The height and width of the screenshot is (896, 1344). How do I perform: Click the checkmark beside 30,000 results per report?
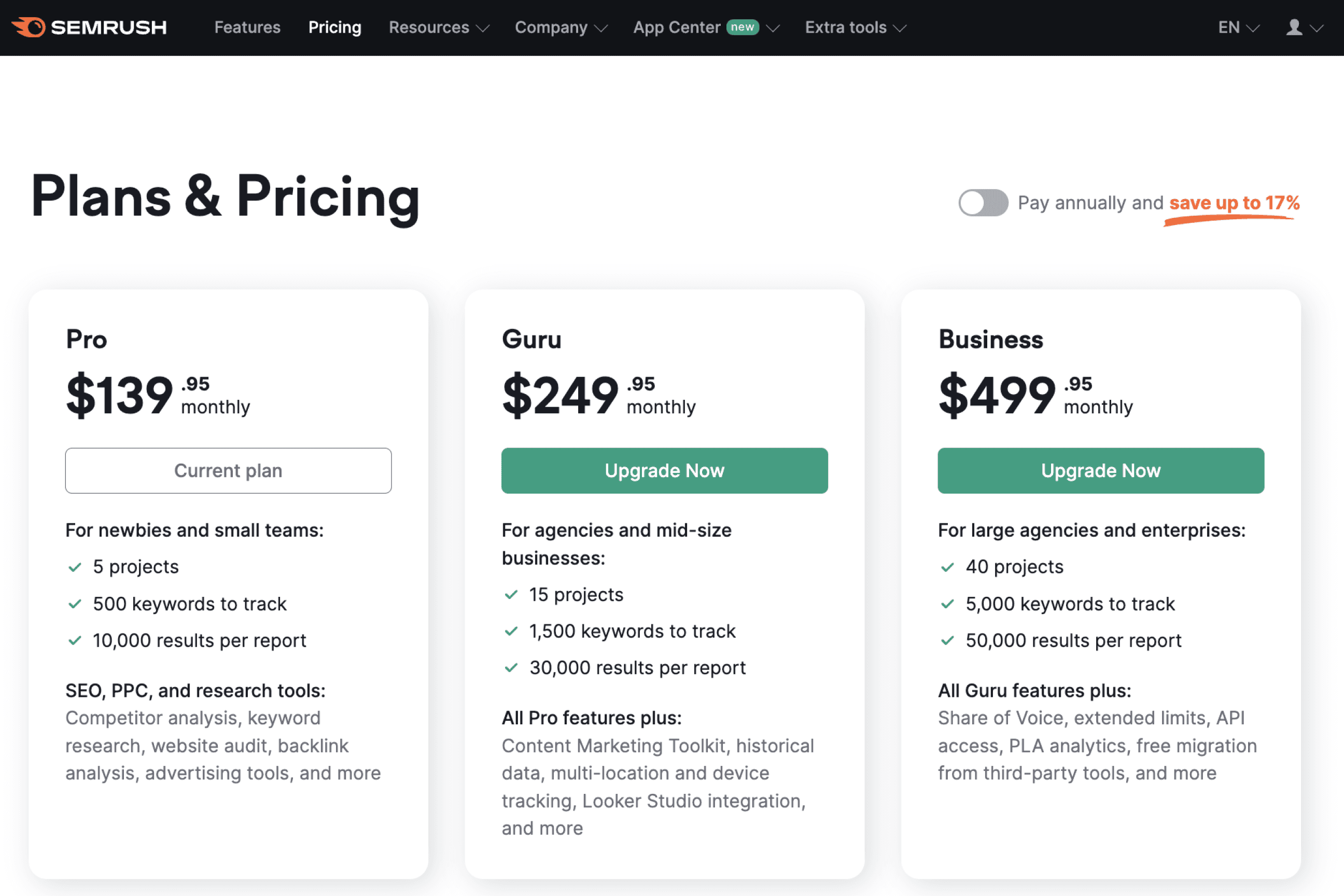pyautogui.click(x=511, y=667)
